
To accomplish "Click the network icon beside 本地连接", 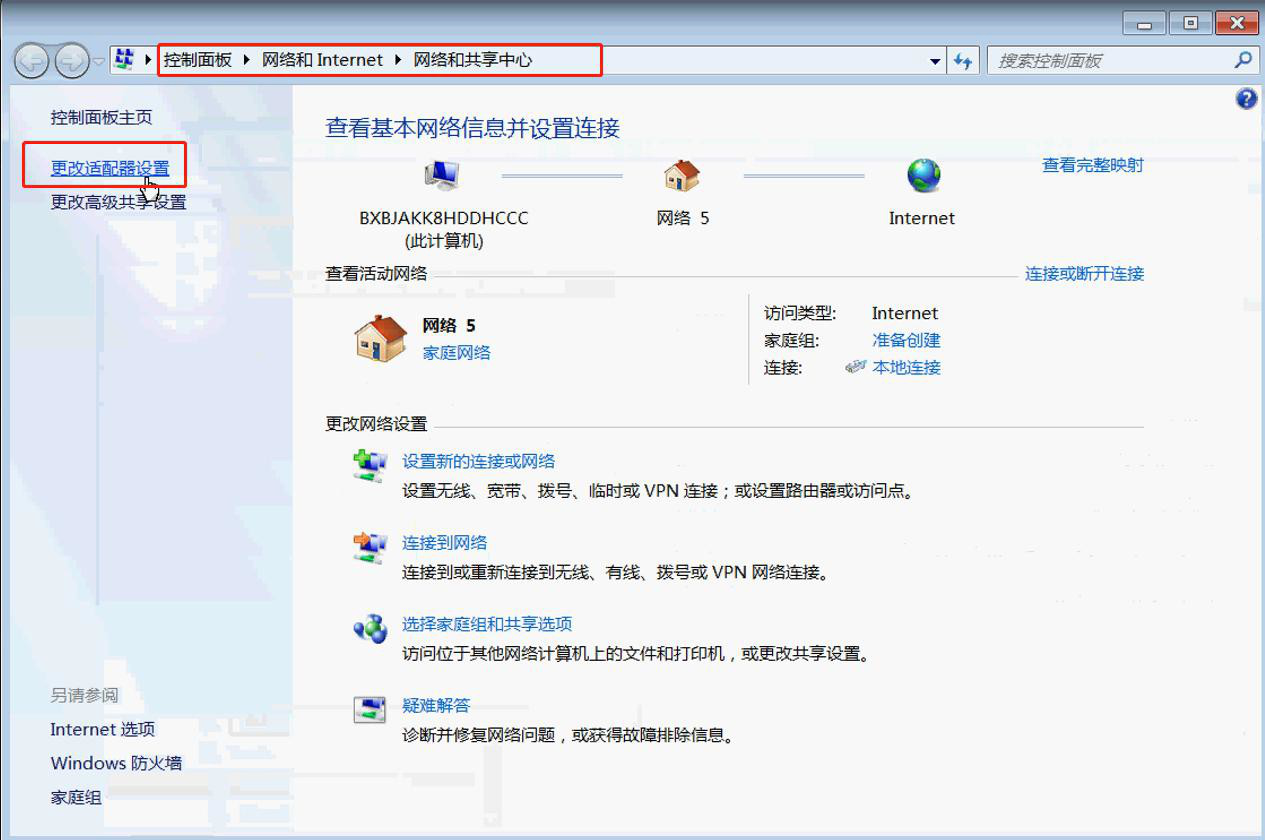I will point(856,366).
